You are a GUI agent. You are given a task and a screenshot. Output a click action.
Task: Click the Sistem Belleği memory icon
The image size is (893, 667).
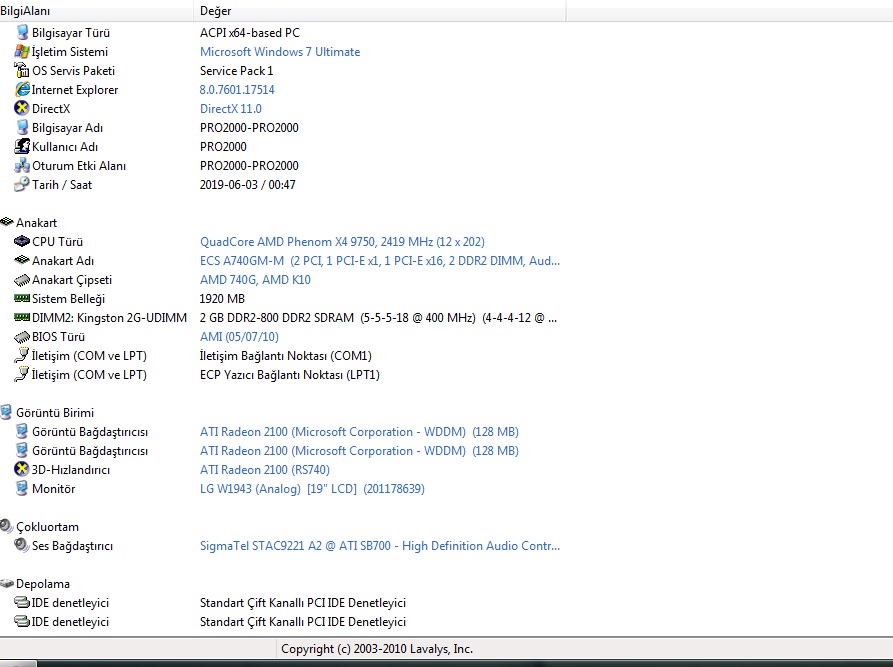pyautogui.click(x=22, y=299)
